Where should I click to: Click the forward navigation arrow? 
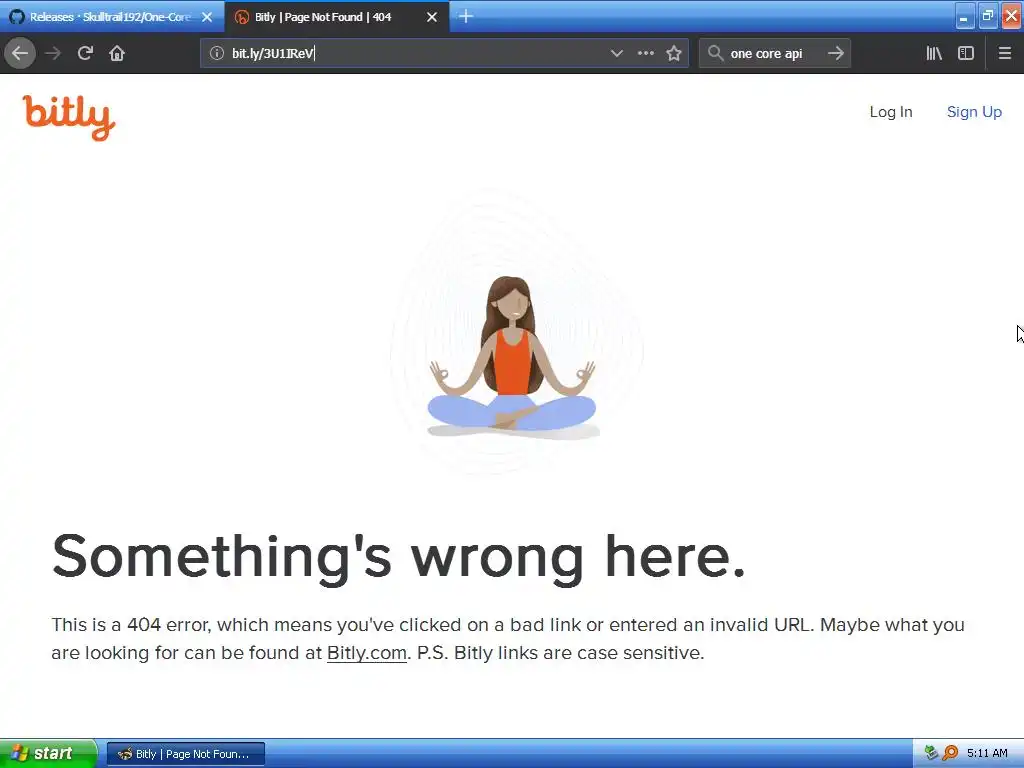[53, 53]
